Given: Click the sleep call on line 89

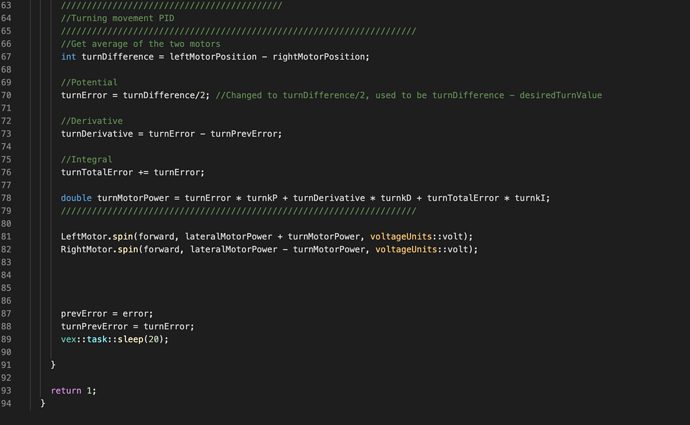Looking at the screenshot, I should coord(130,339).
